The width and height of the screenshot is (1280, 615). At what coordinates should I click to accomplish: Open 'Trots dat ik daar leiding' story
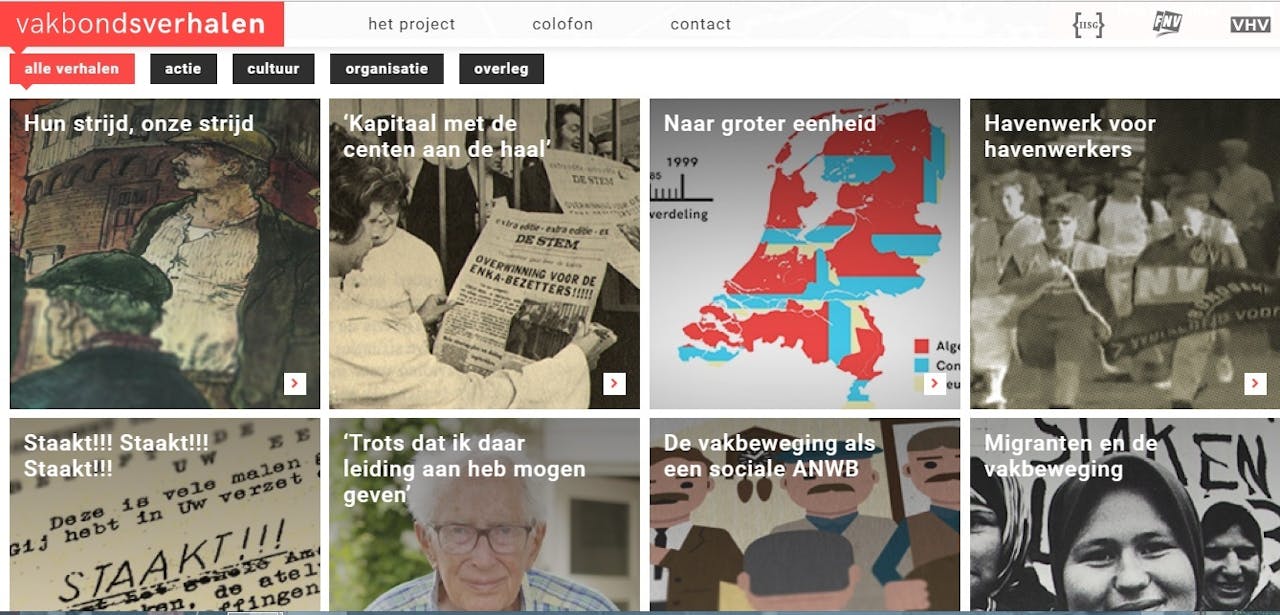pos(485,515)
